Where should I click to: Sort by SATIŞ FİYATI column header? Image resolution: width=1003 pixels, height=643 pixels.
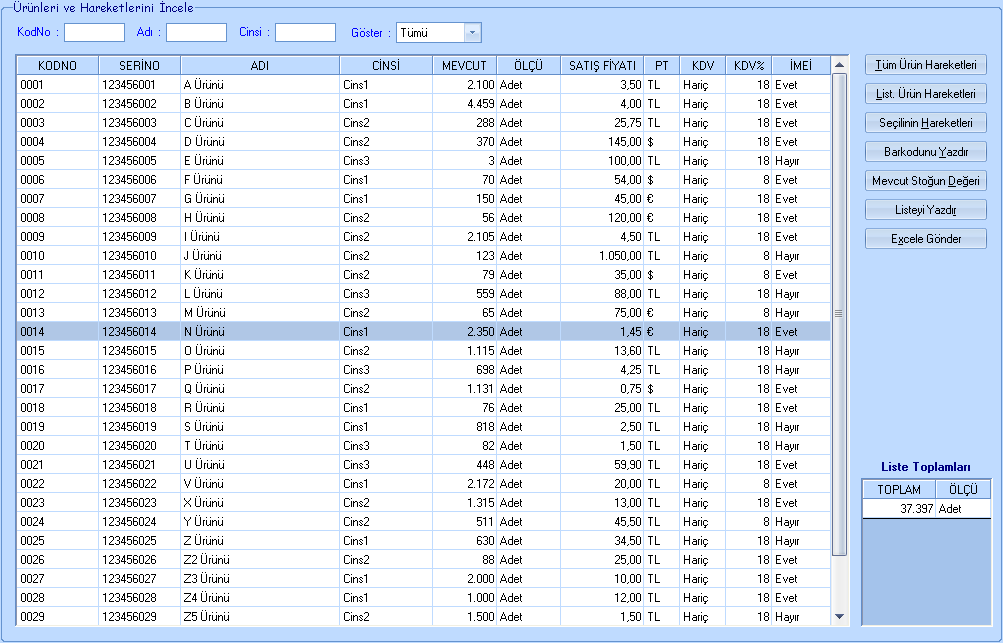point(602,65)
